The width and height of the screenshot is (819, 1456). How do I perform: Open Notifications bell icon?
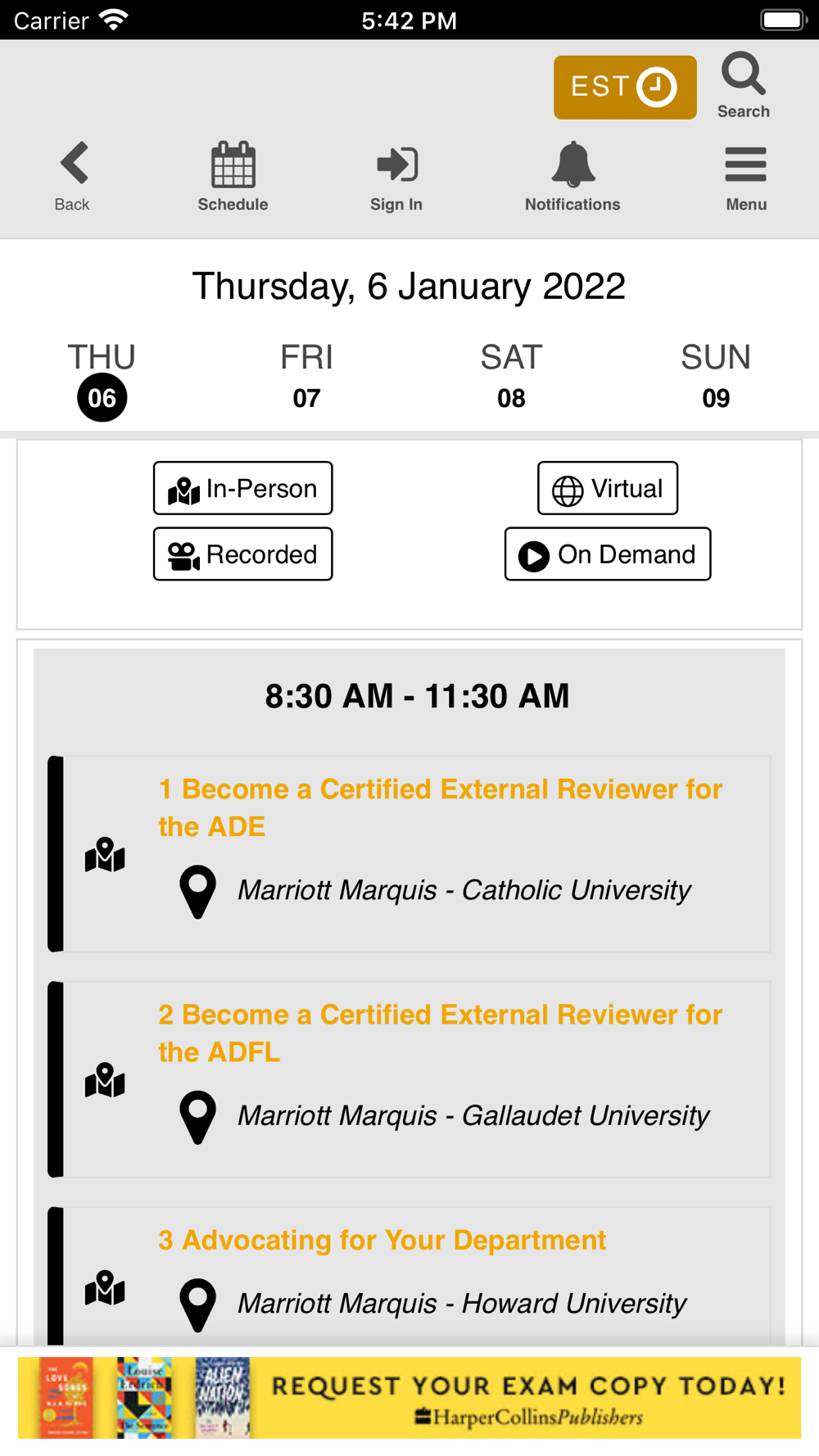[572, 165]
